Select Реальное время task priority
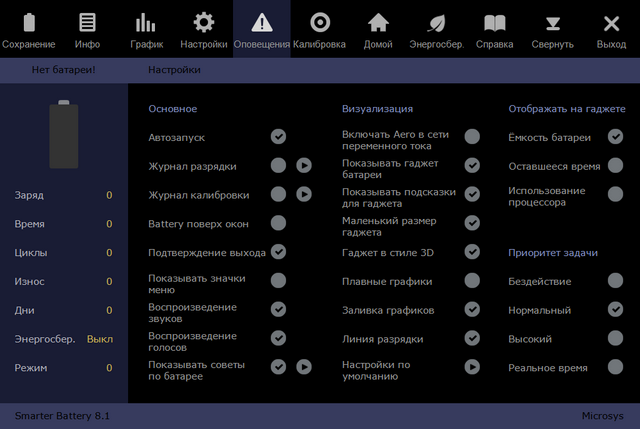 (616, 367)
